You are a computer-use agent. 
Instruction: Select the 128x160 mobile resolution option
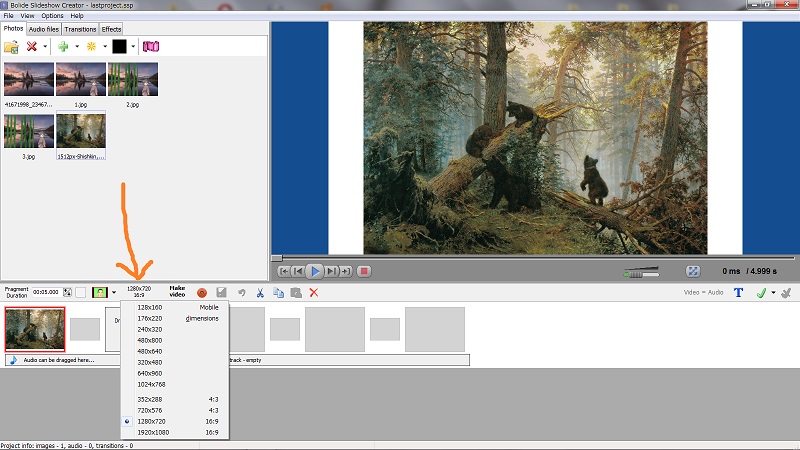click(175, 308)
